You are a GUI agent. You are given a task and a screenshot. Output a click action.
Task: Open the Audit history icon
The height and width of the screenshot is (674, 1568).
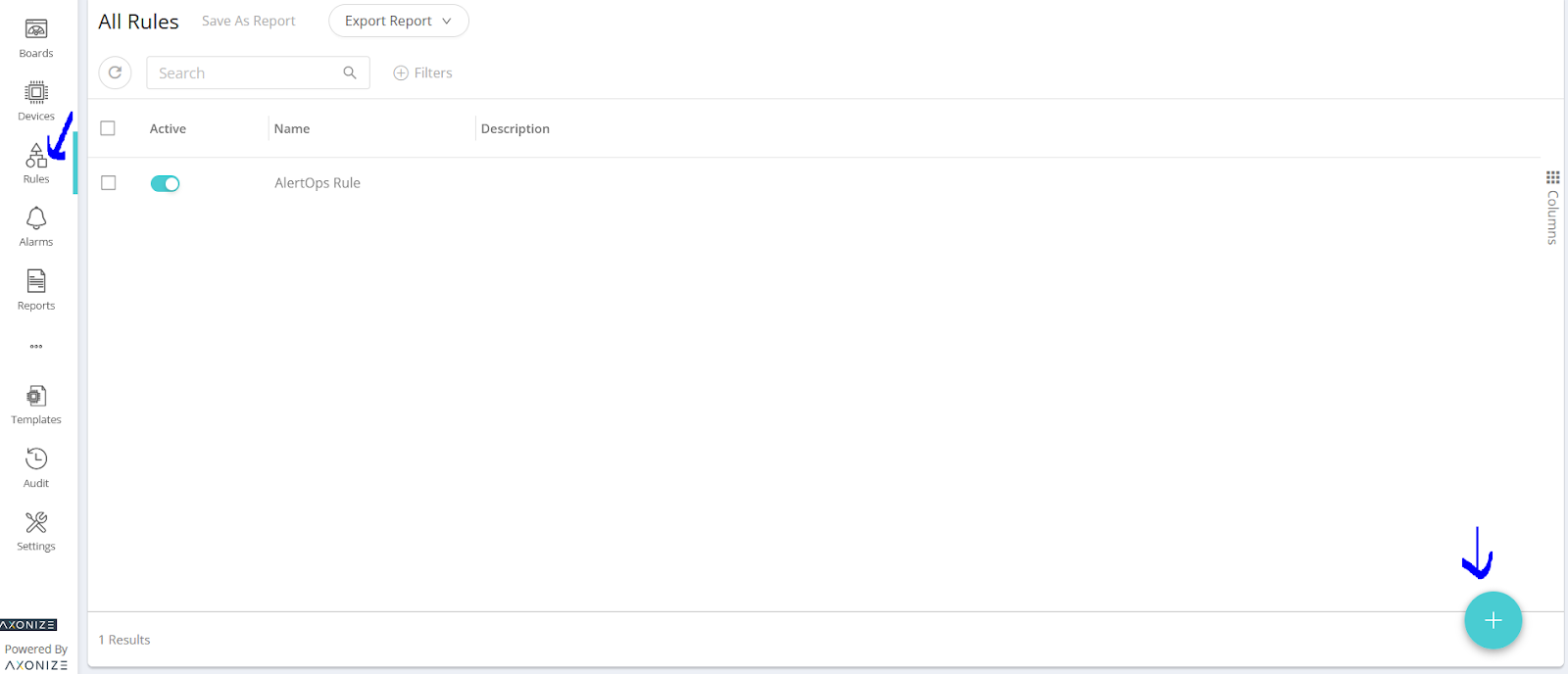tap(36, 459)
